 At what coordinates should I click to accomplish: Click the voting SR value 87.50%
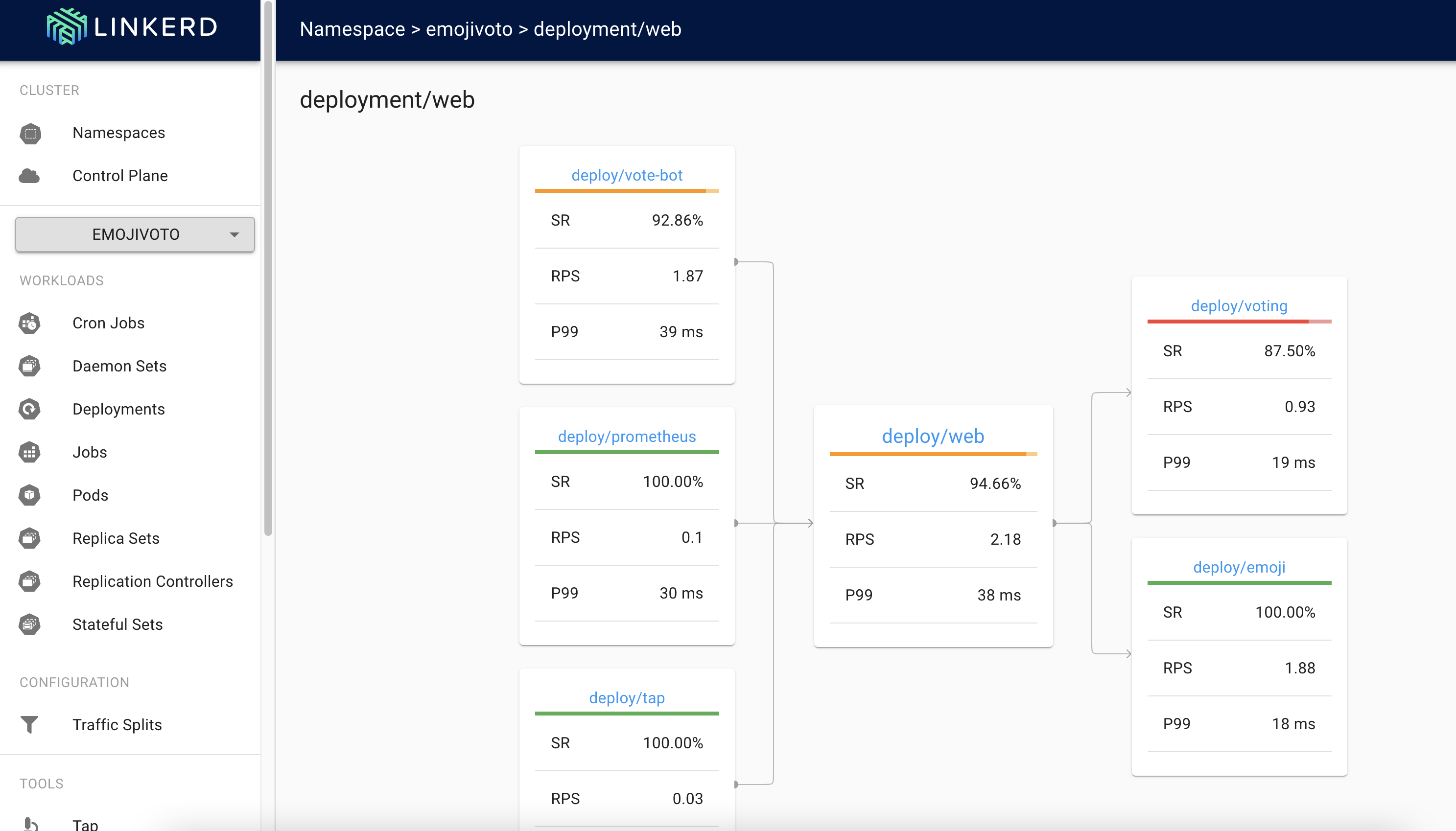[1290, 351]
